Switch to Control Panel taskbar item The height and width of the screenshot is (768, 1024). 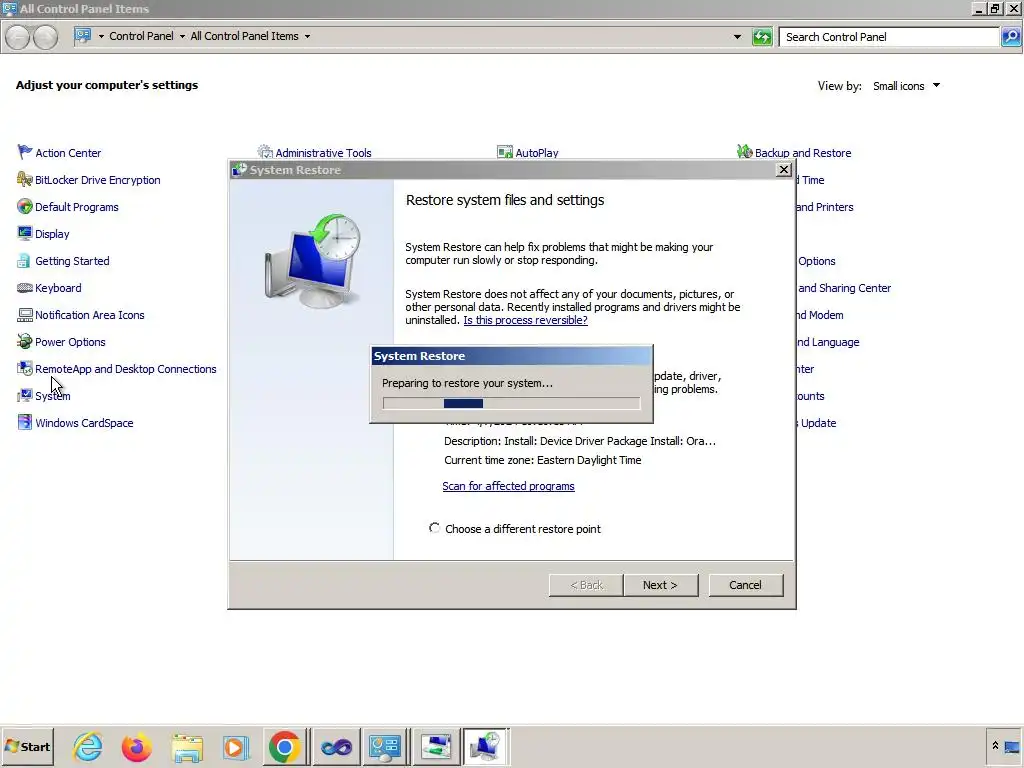click(385, 746)
